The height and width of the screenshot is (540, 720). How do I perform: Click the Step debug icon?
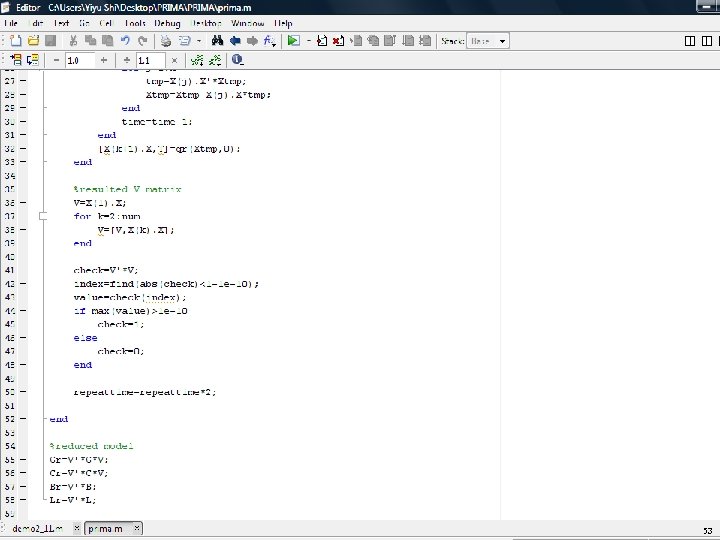tap(356, 41)
